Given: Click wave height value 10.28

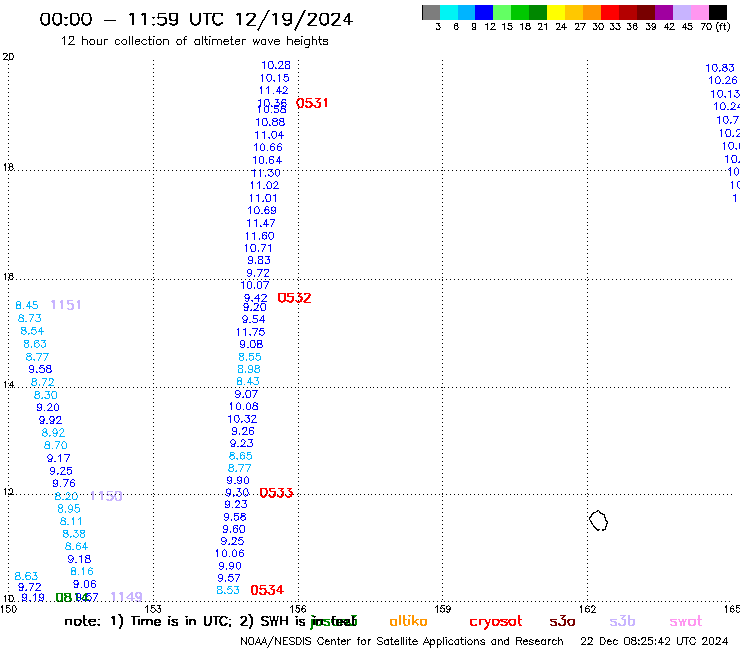Looking at the screenshot, I should (x=276, y=65).
